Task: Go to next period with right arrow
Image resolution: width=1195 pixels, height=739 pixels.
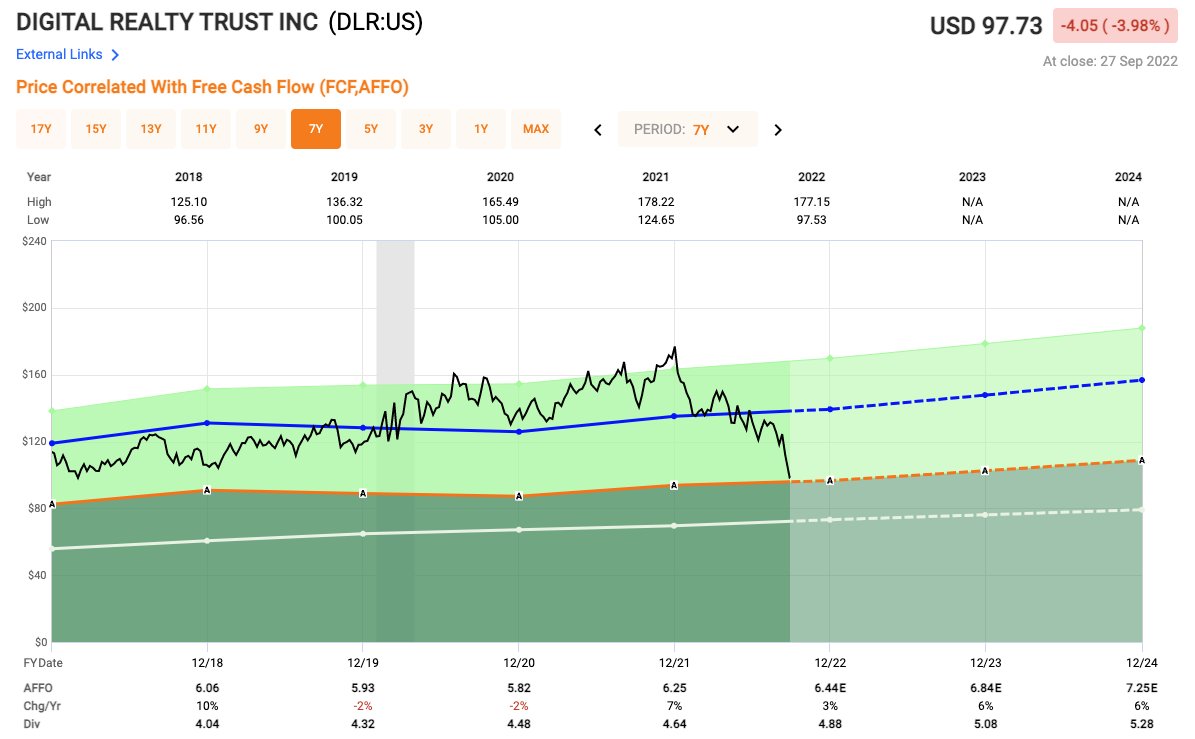Action: pos(777,130)
